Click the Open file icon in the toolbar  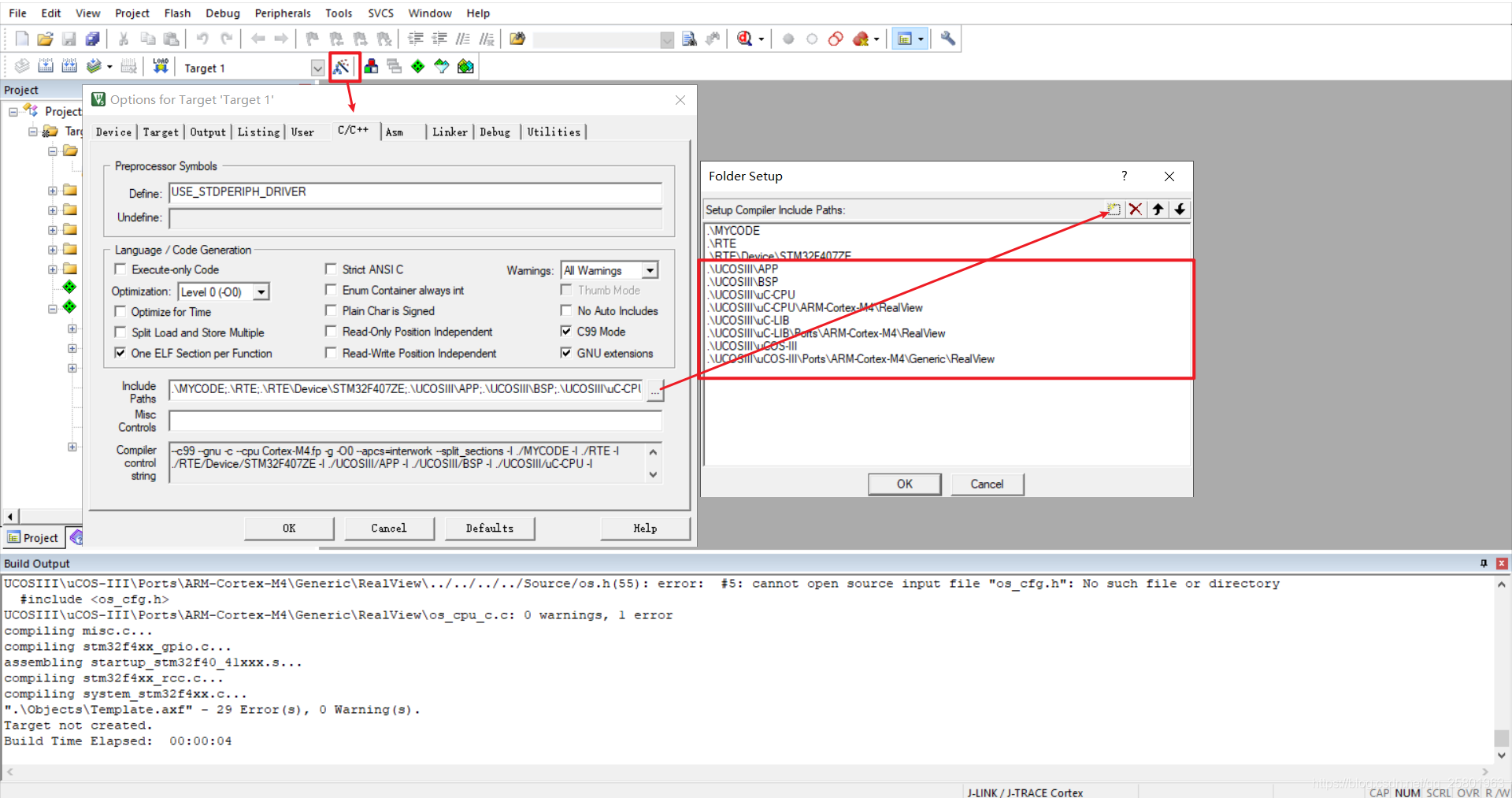click(x=45, y=39)
